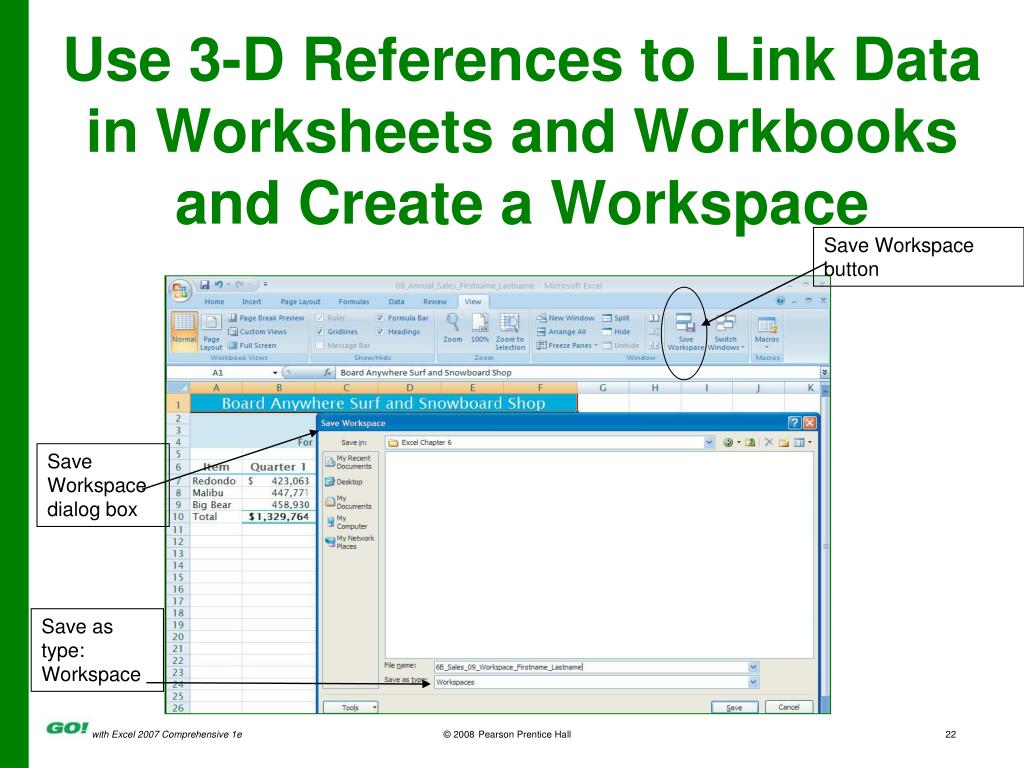Click the dialog's question mark help button
Viewport: 1024px width, 768px height.
coord(794,423)
